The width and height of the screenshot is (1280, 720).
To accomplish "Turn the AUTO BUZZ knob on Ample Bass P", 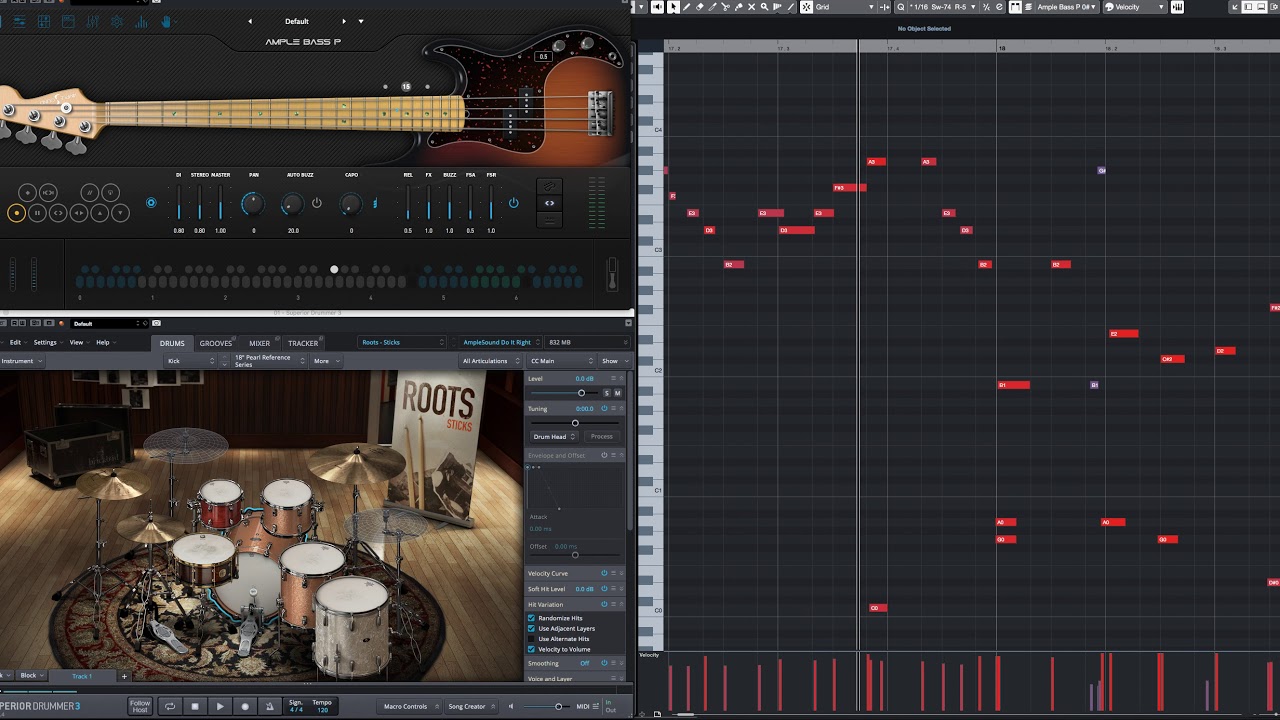I will (x=291, y=204).
